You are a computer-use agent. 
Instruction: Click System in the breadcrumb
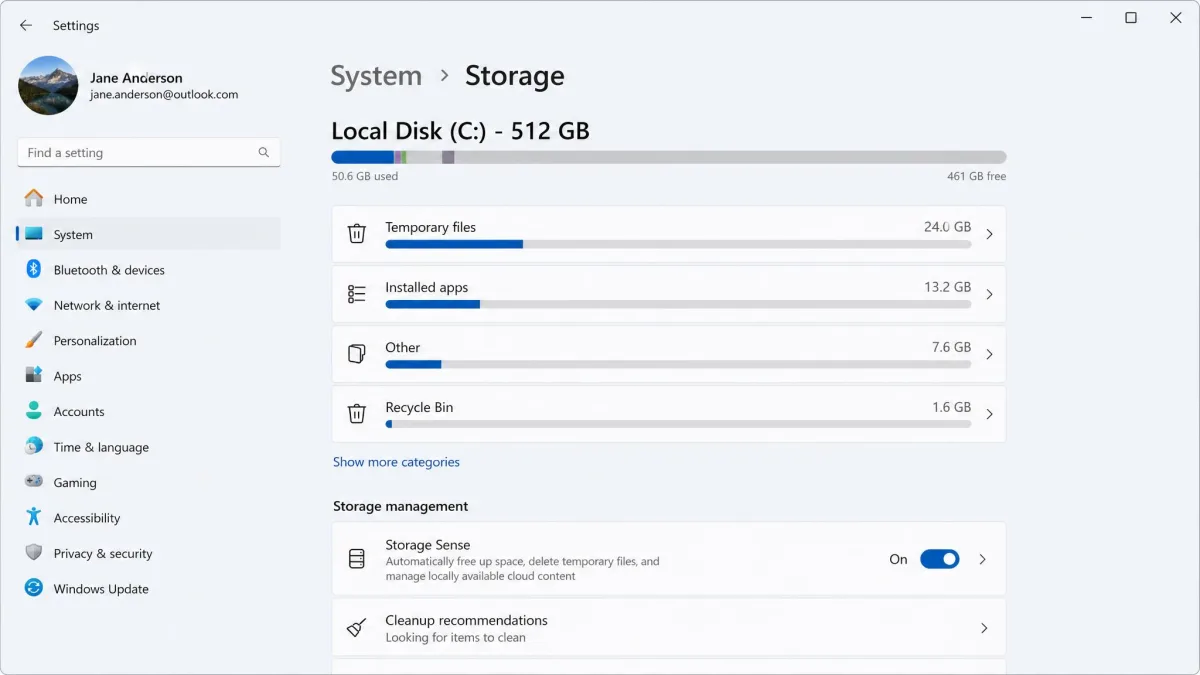pos(376,76)
